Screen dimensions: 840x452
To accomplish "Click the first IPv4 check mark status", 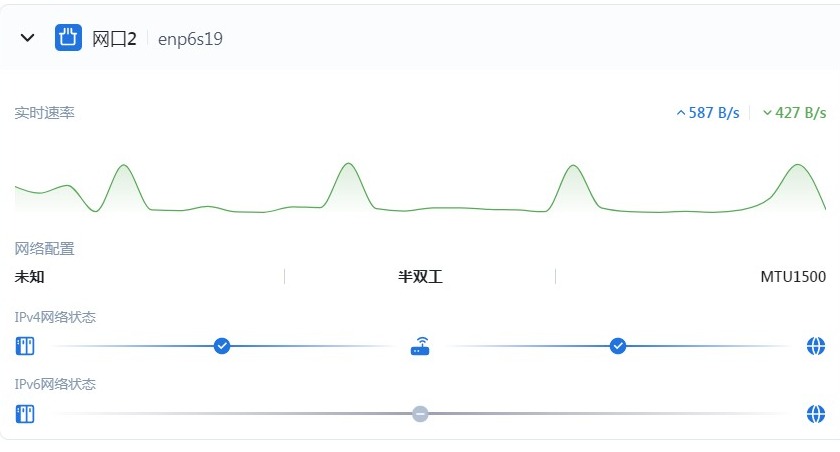I will (222, 346).
